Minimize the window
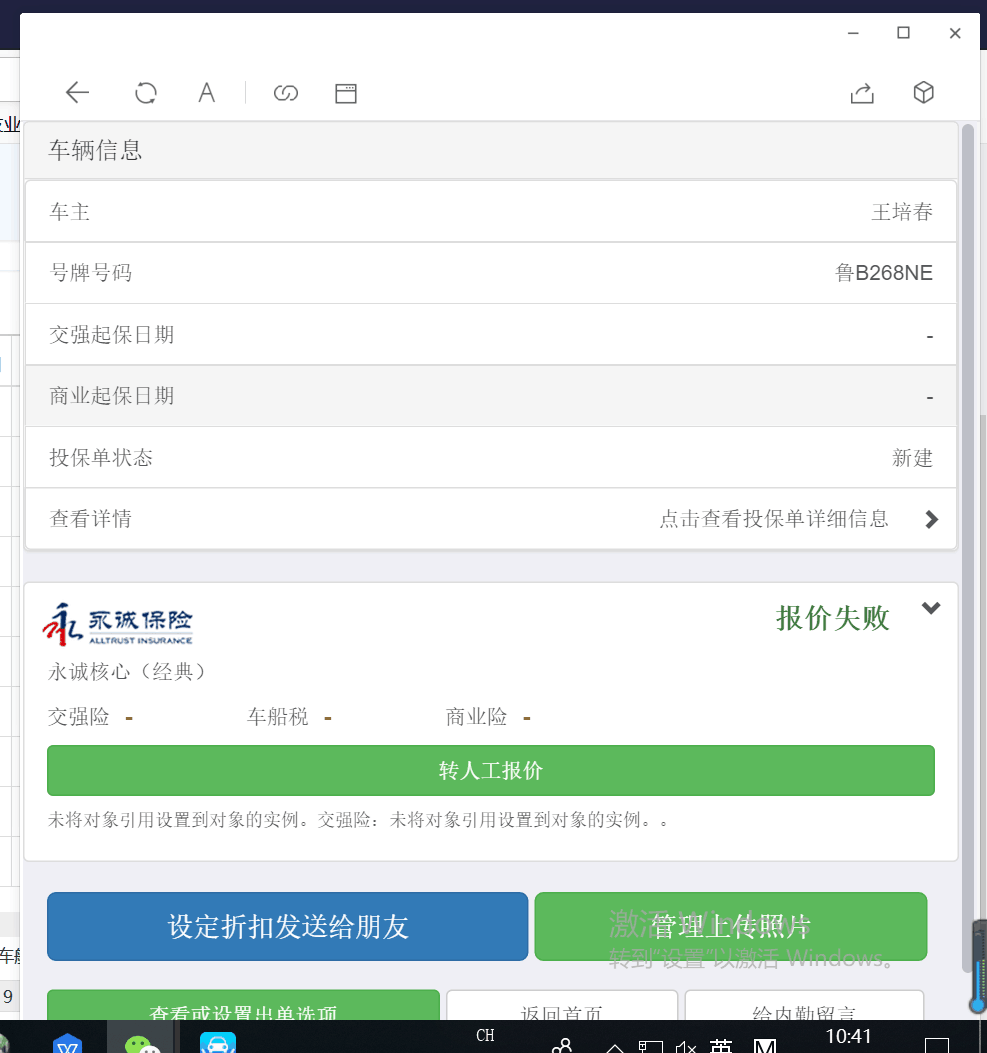Viewport: 987px width, 1053px height. point(853,33)
